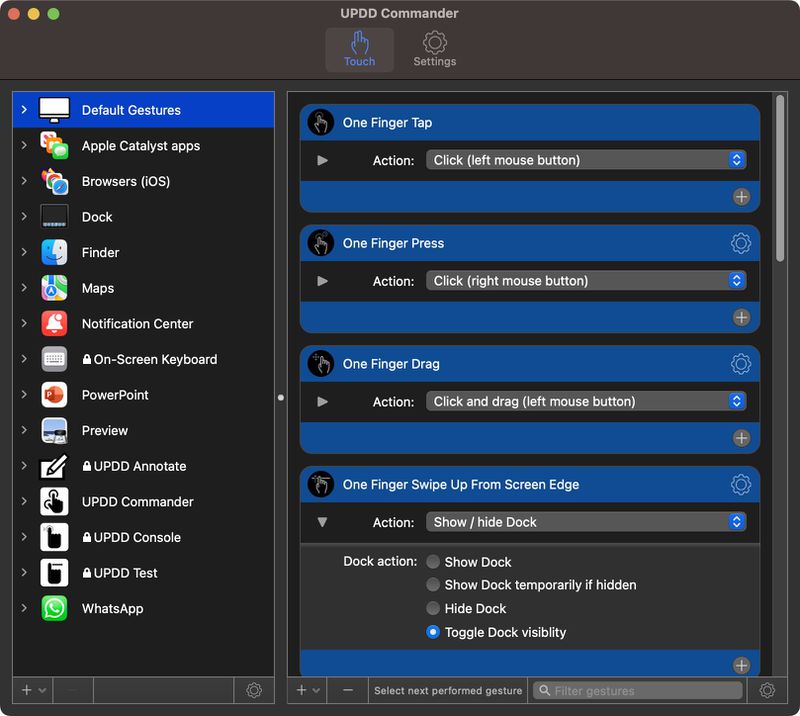Viewport: 800px width, 716px height.
Task: Click the plus button under One Finger Tap
Action: coord(742,197)
